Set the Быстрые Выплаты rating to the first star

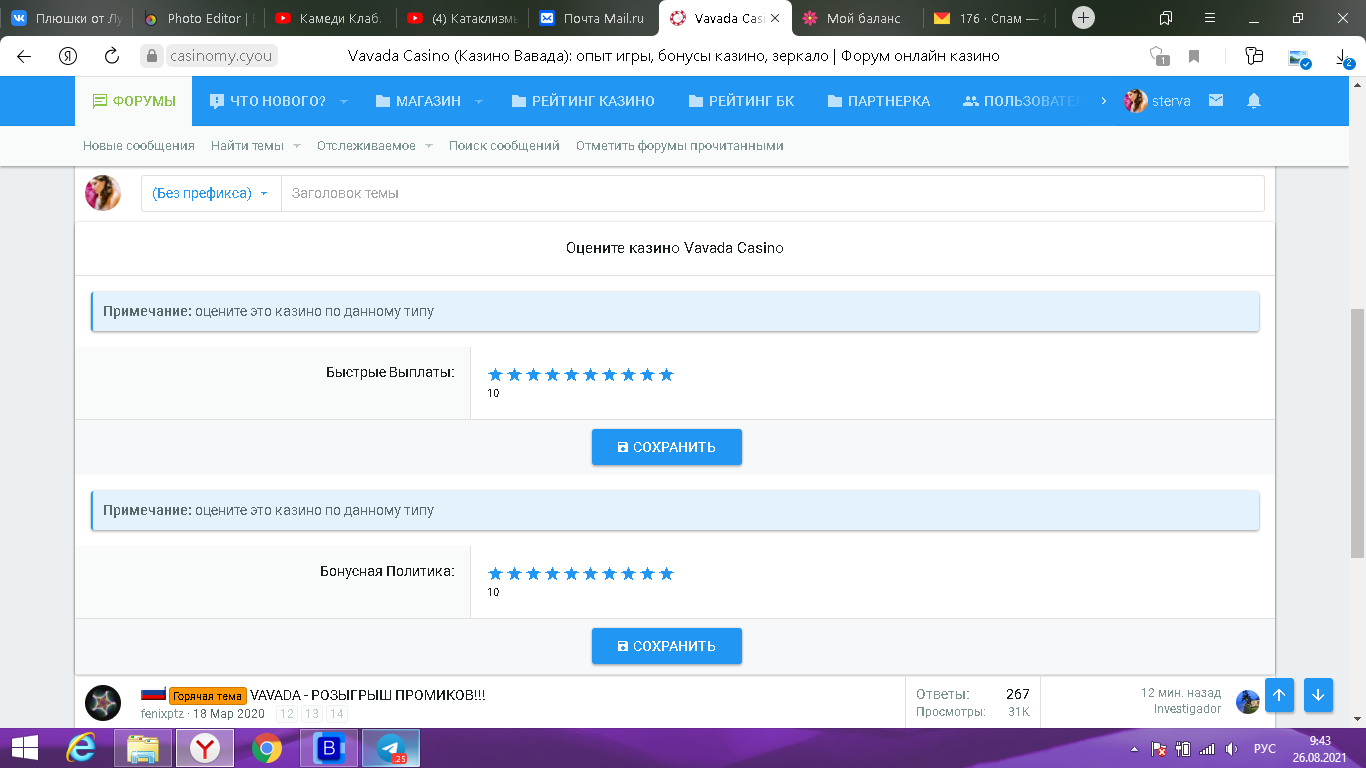tap(495, 375)
